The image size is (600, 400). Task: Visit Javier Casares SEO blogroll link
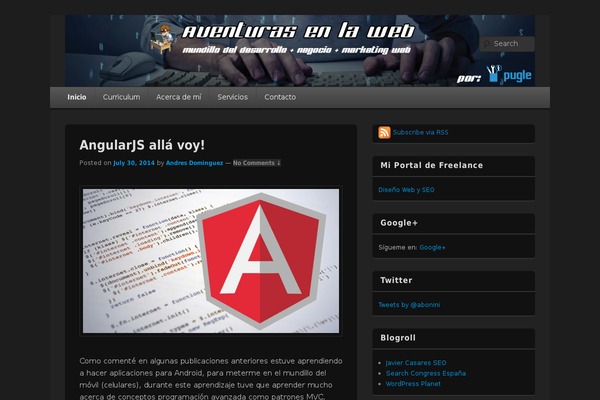[416, 363]
